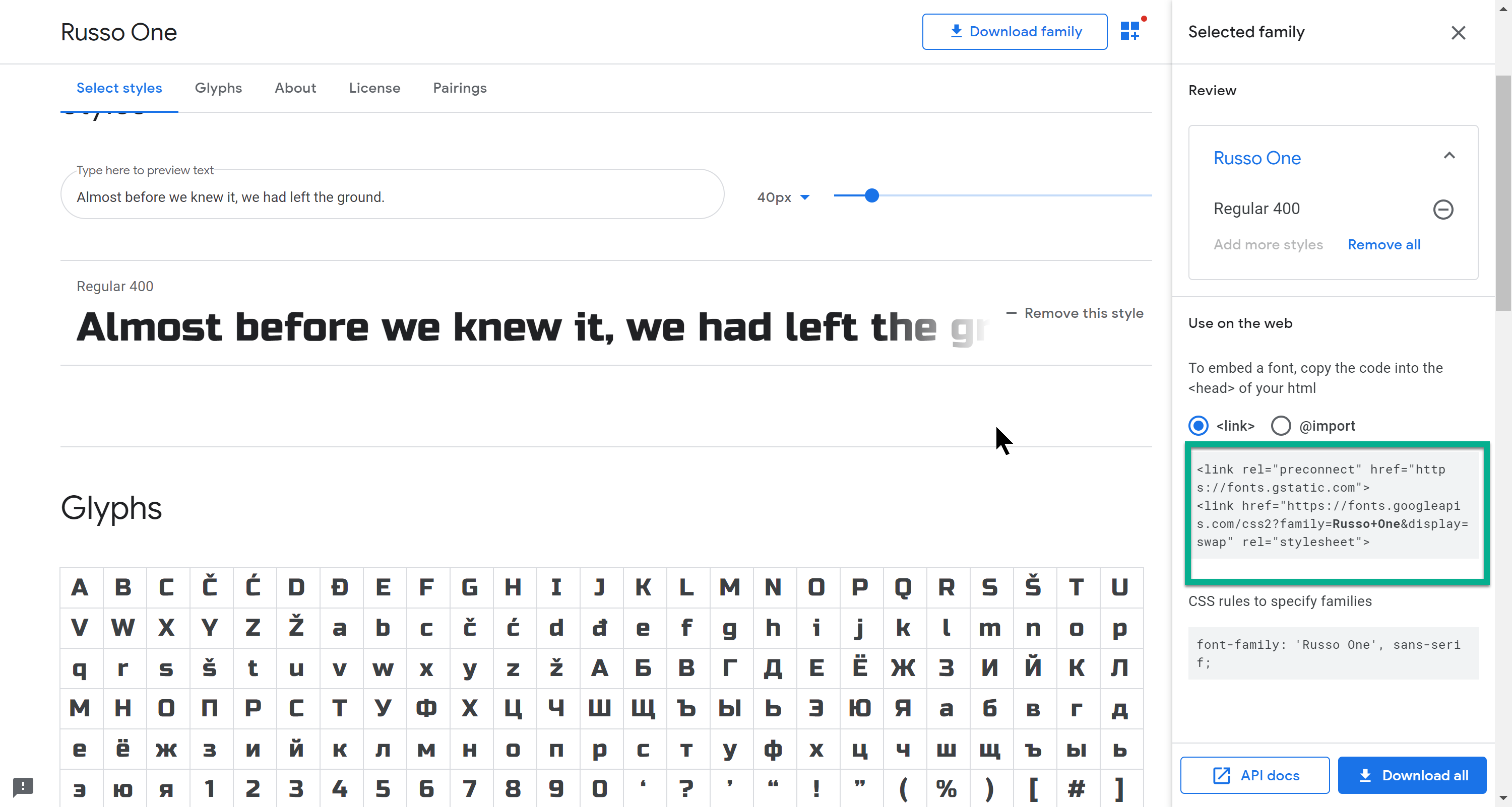Remove the Regular 400 style via minus icon
This screenshot has height=807, width=1512.
click(1444, 210)
